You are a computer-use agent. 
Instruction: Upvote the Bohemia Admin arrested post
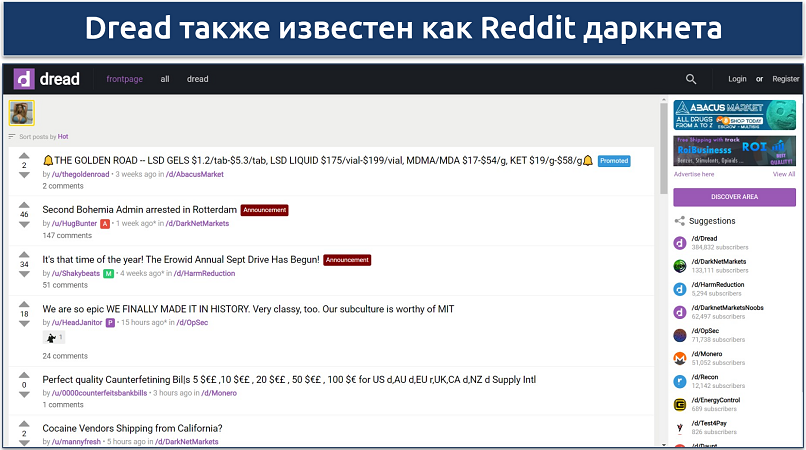24,204
